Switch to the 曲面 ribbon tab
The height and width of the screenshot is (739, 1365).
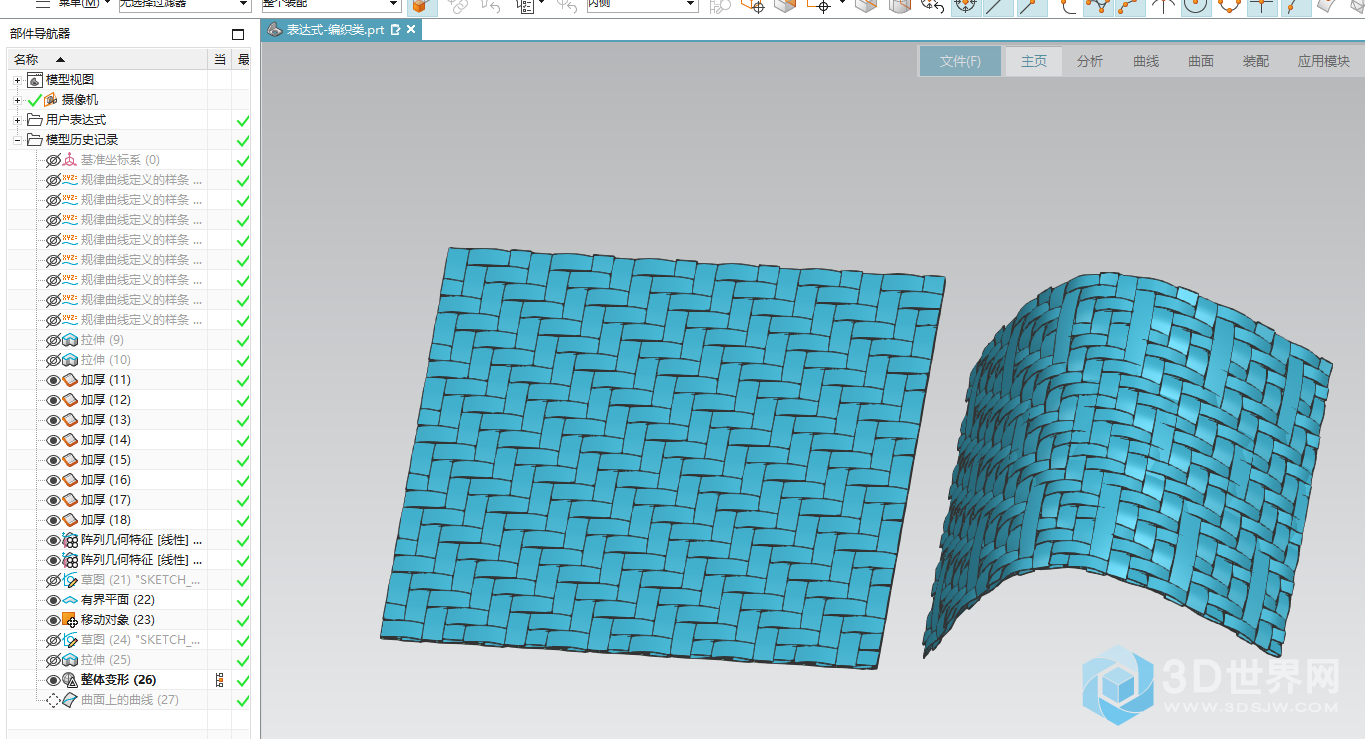pos(1201,61)
